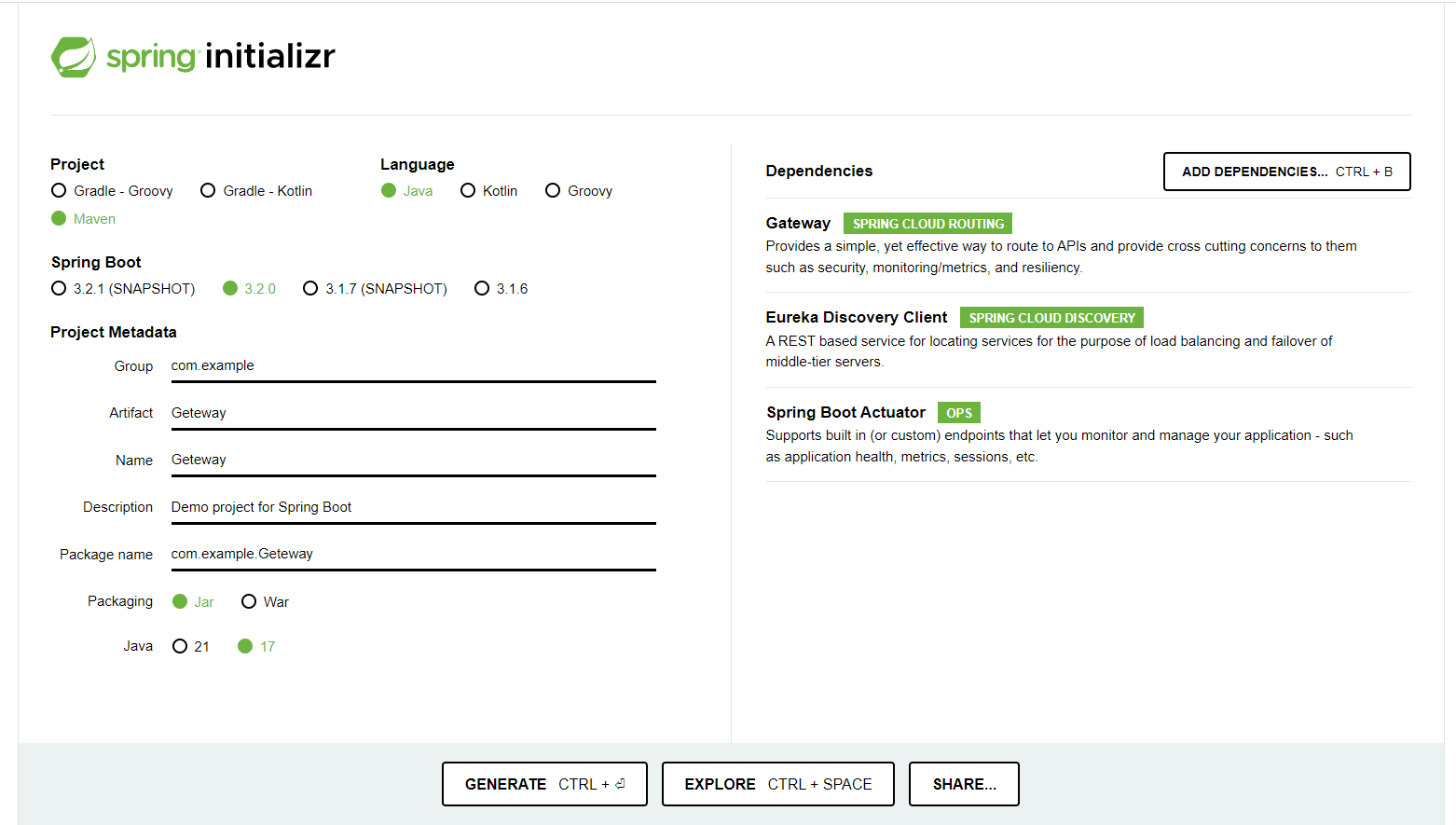Choose Gradle - Kotlin as project type

pyautogui.click(x=208, y=191)
